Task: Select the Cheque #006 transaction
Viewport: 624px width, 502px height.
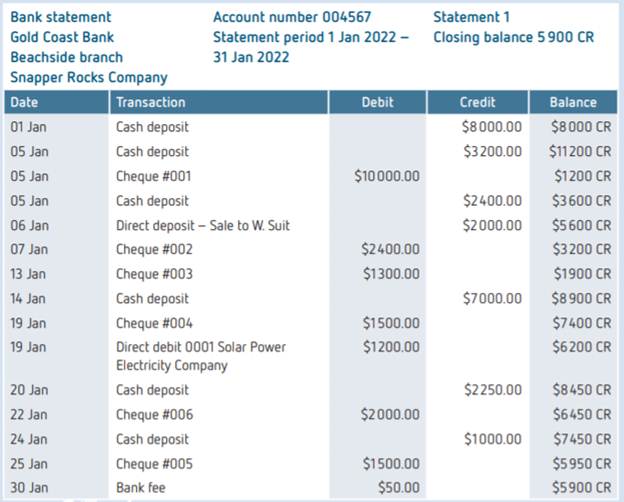Action: point(154,414)
